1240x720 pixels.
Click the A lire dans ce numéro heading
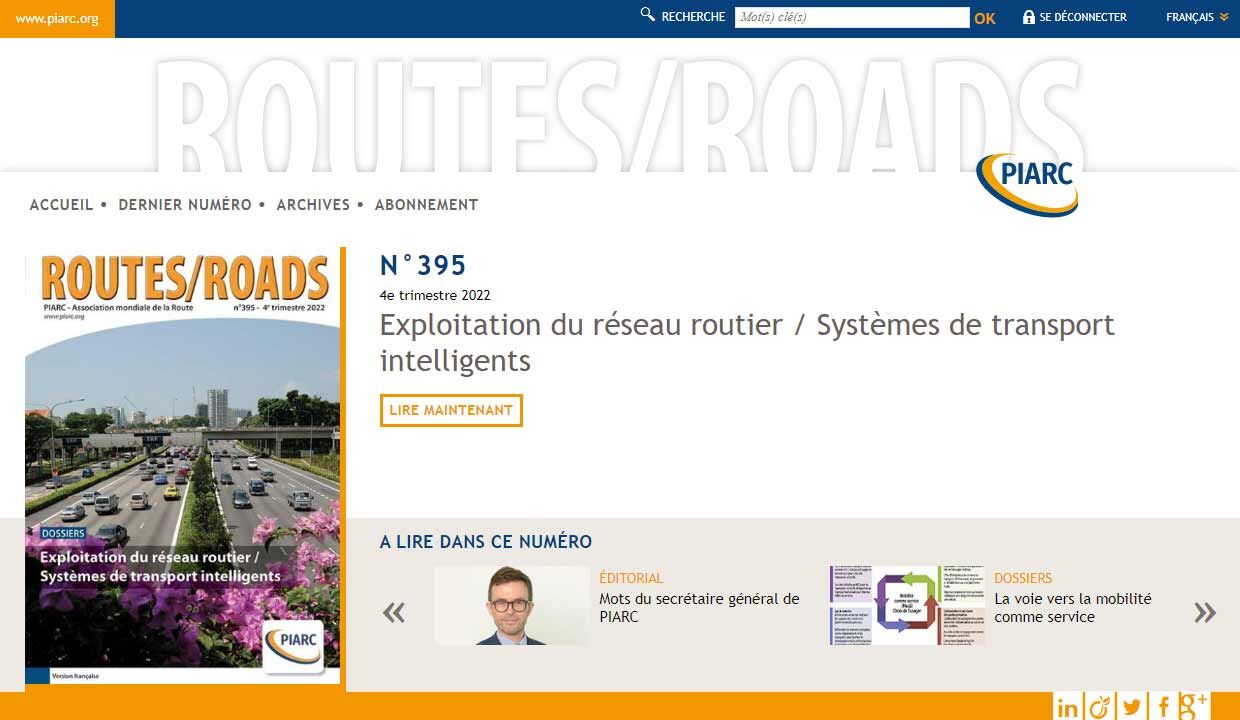click(x=486, y=542)
